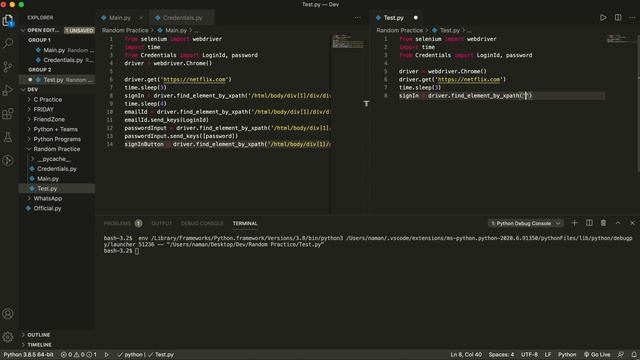The image size is (640, 360).
Task: Open more actions for left editor group
Action: 358,18
